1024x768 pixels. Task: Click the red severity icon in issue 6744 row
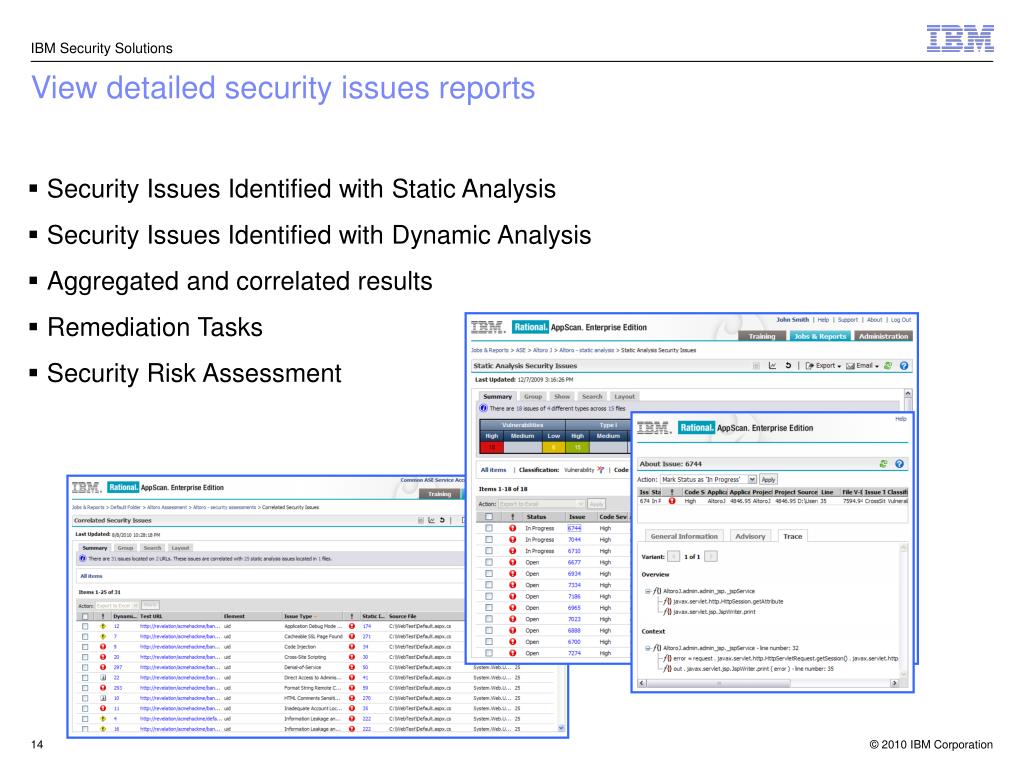tap(513, 528)
